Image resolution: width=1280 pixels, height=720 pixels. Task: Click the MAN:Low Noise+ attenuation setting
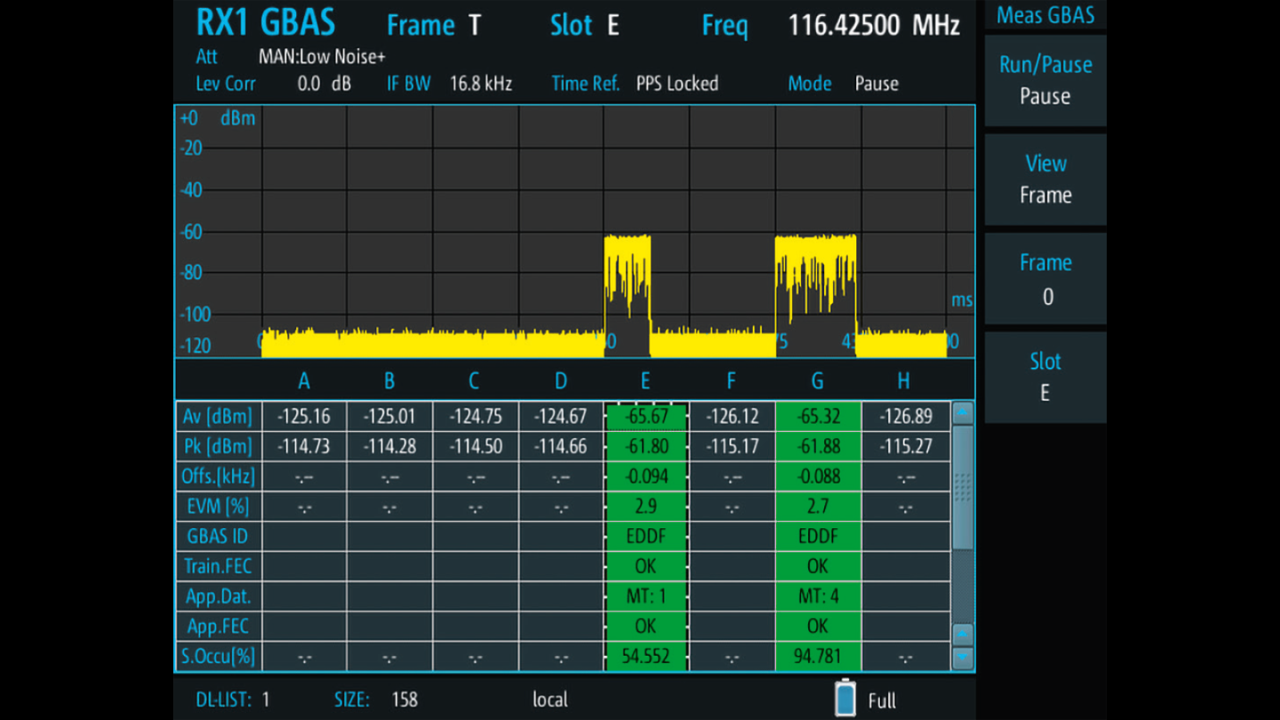[x=322, y=57]
